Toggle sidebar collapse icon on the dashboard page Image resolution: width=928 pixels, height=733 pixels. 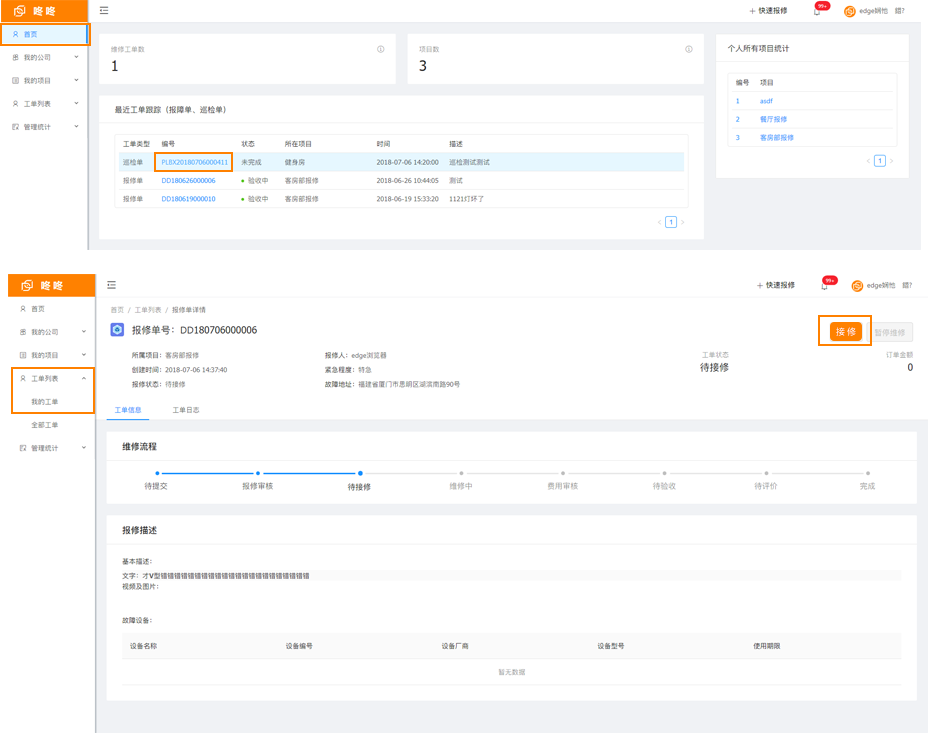click(x=105, y=11)
